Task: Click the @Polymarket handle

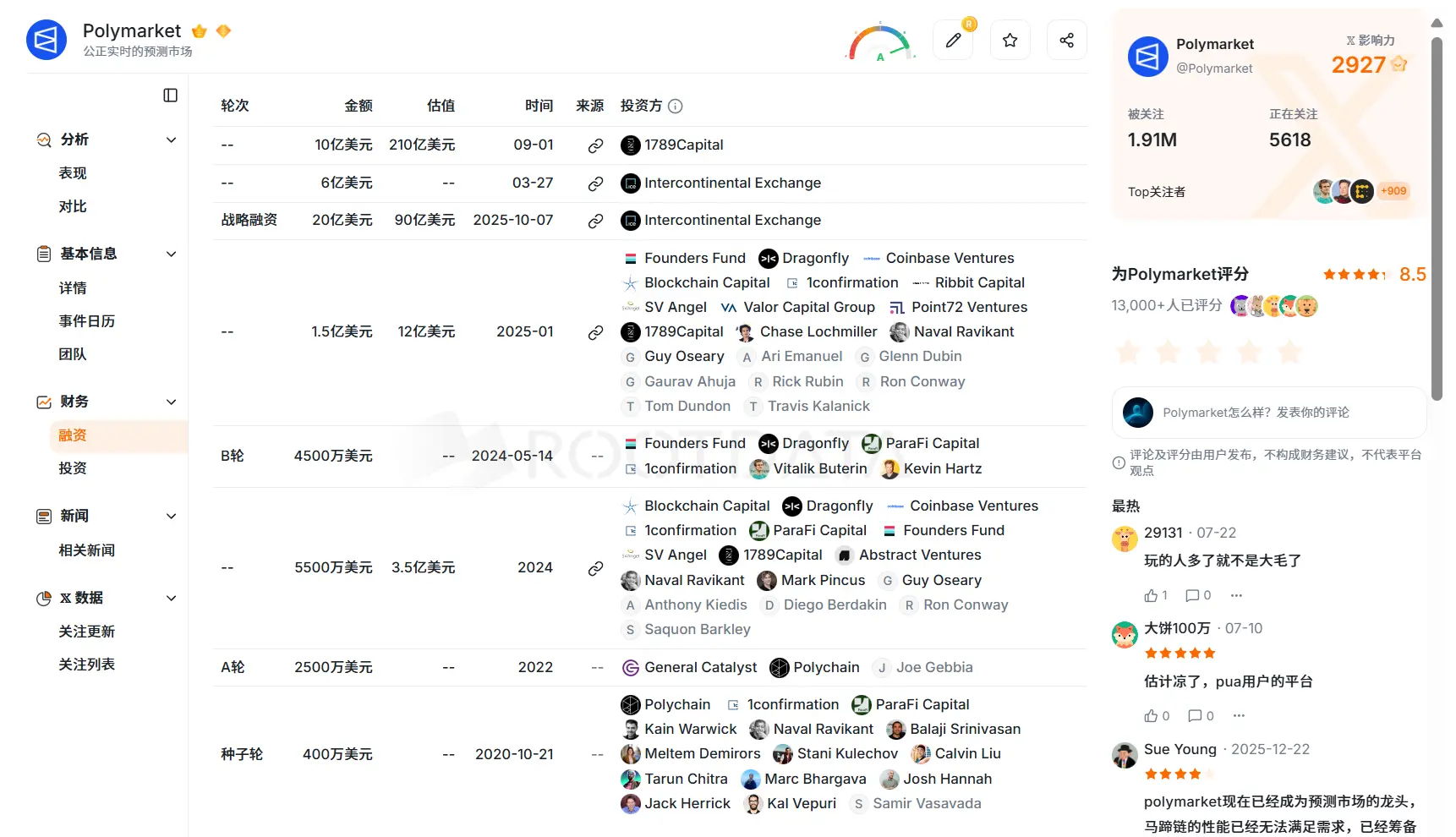Action: [1214, 68]
